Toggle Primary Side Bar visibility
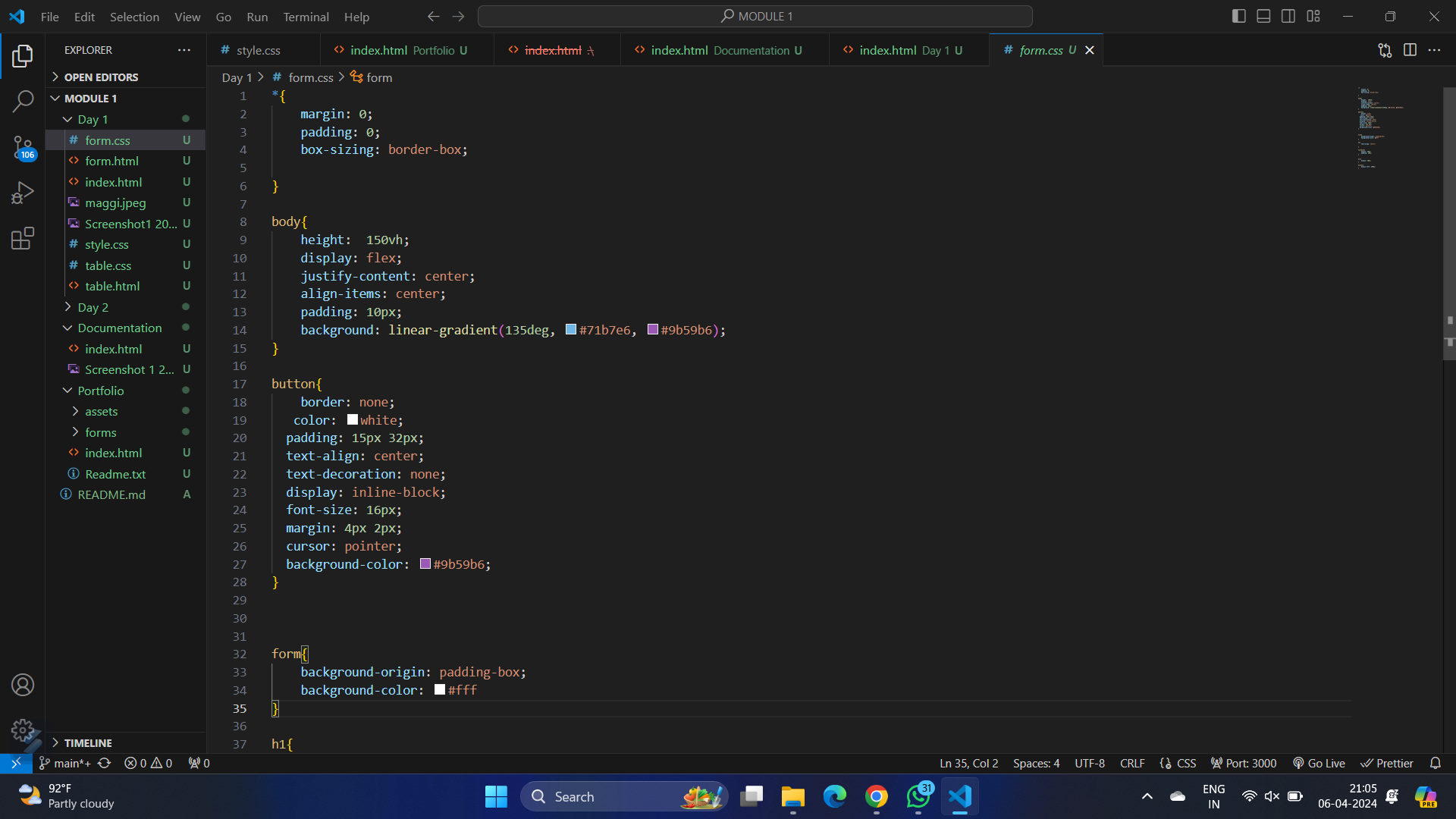This screenshot has width=1456, height=819. point(1239,16)
